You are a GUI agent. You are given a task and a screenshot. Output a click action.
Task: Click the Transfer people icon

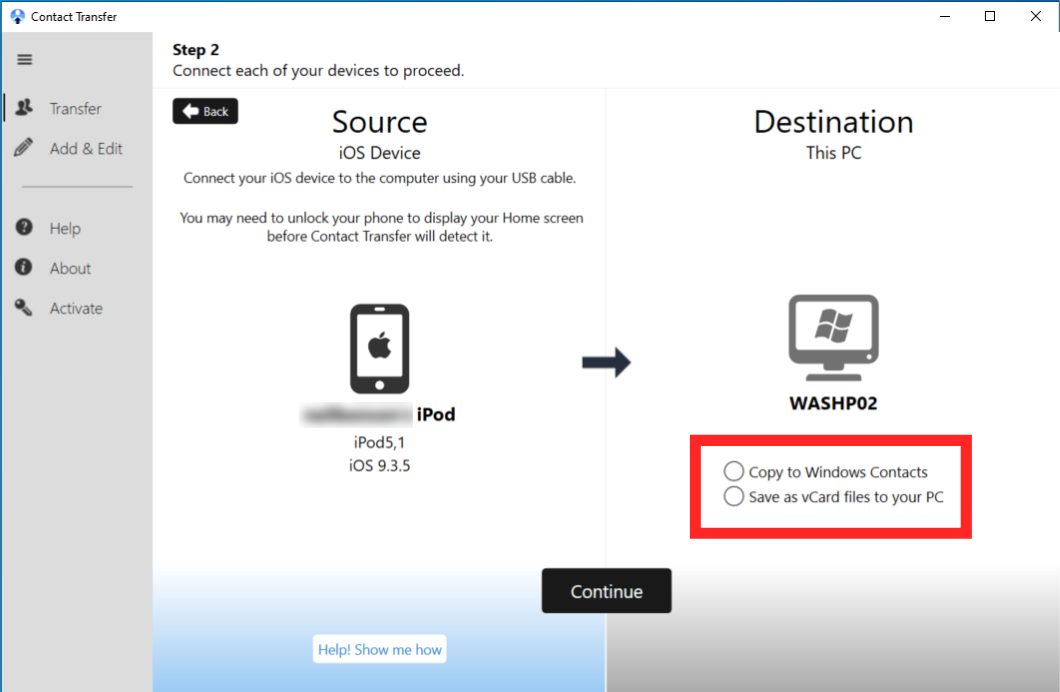pos(24,107)
